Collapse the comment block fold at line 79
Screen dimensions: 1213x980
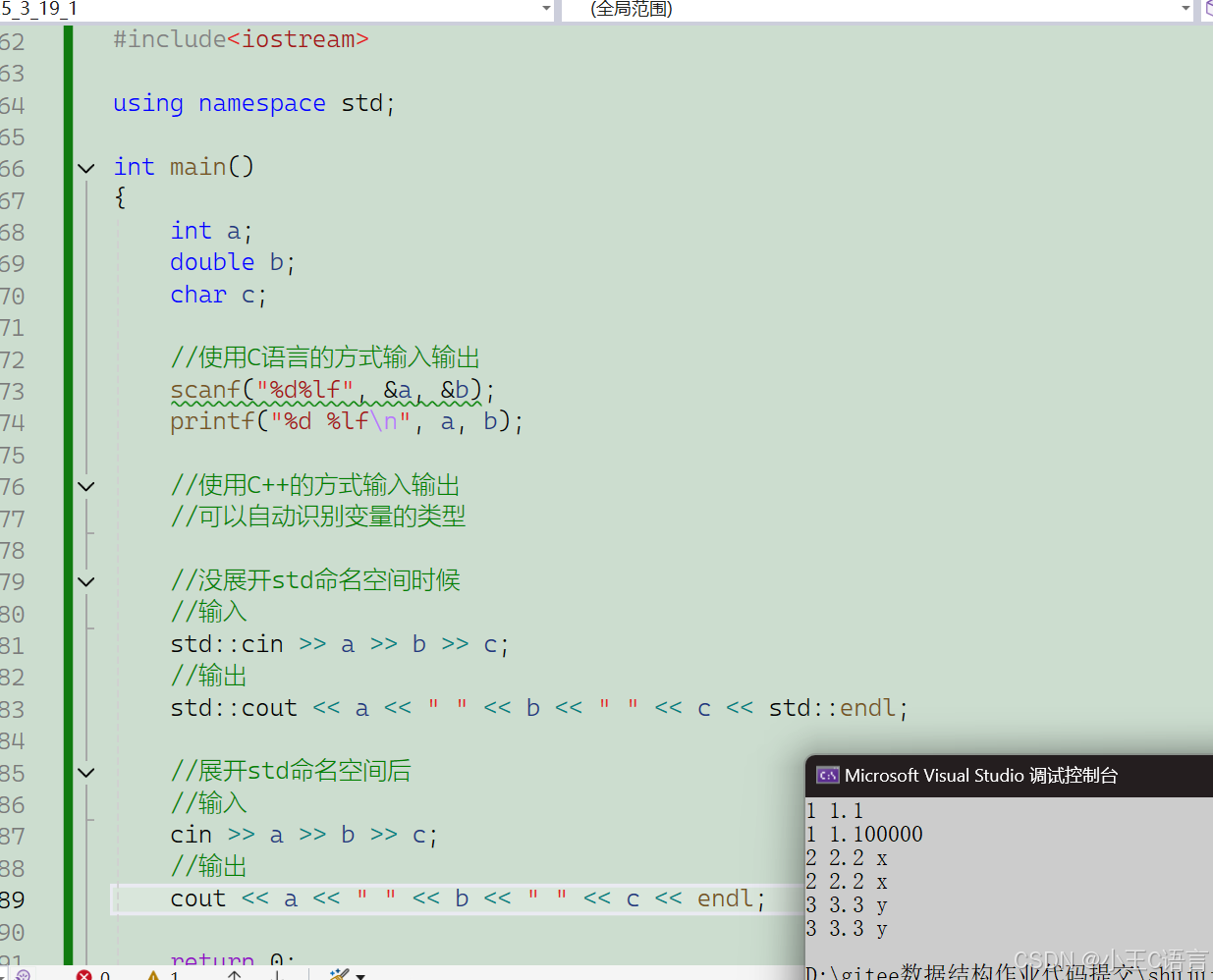[x=86, y=581]
